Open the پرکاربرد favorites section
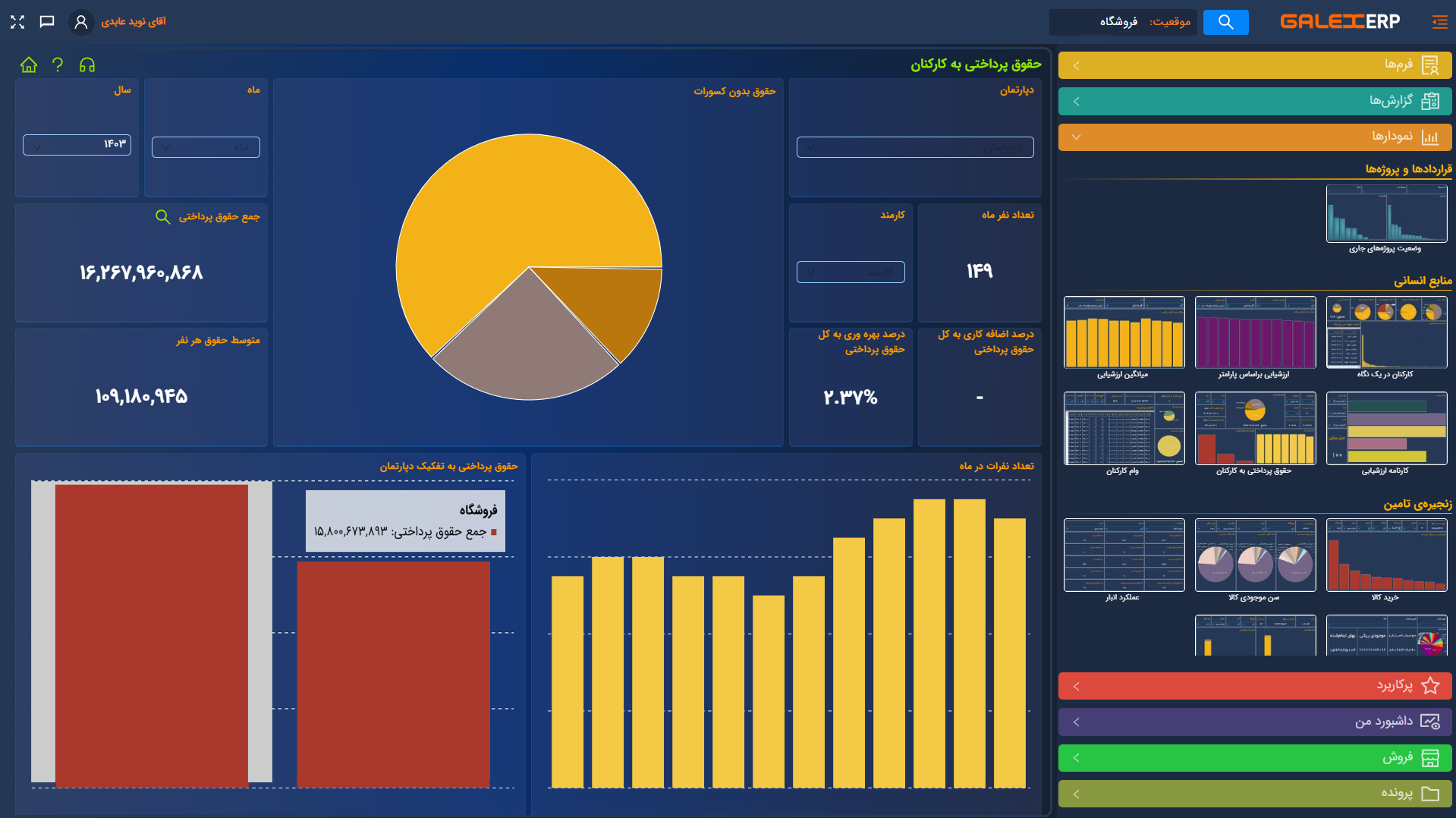Image resolution: width=1456 pixels, height=818 pixels. [1255, 686]
